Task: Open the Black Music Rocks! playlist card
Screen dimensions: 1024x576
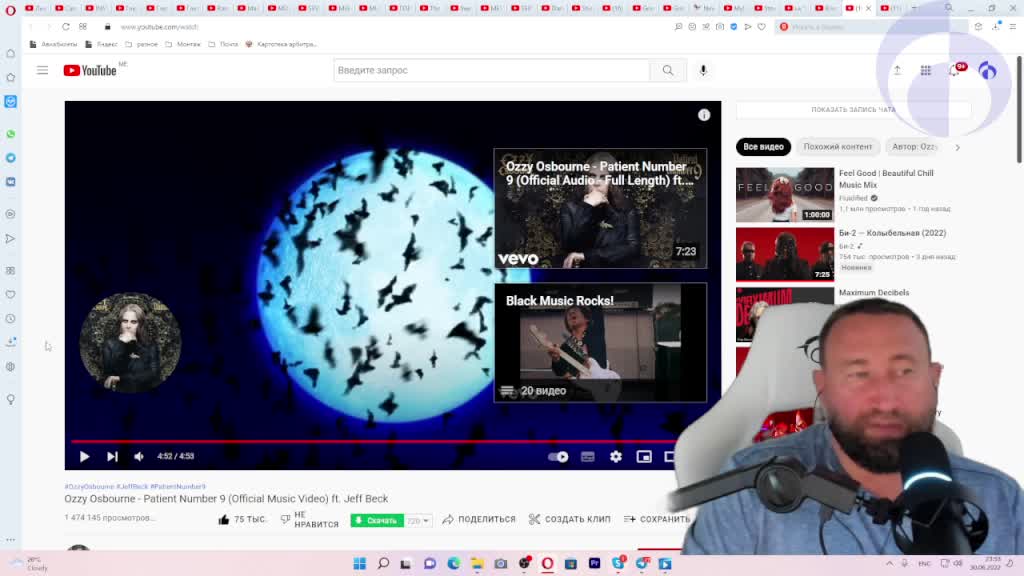Action: [600, 342]
